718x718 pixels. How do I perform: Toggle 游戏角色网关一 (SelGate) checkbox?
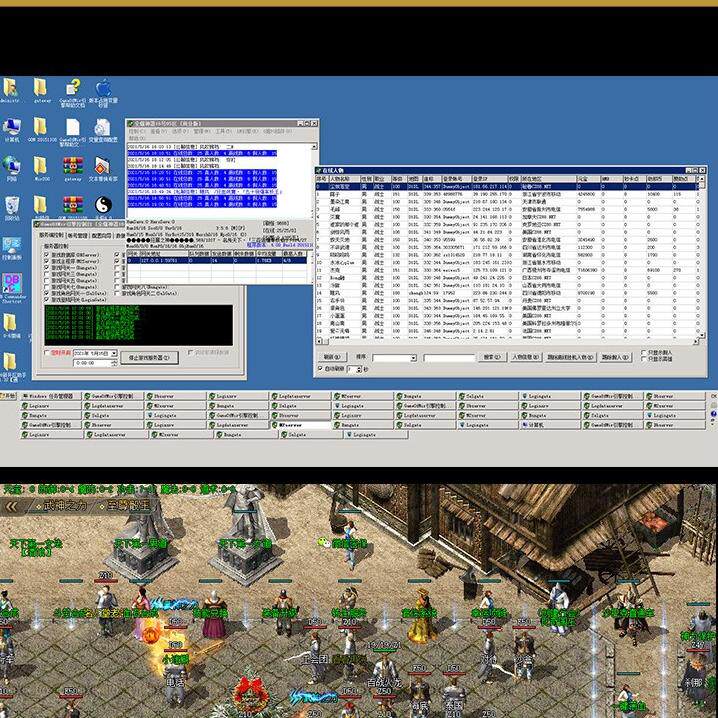47,293
